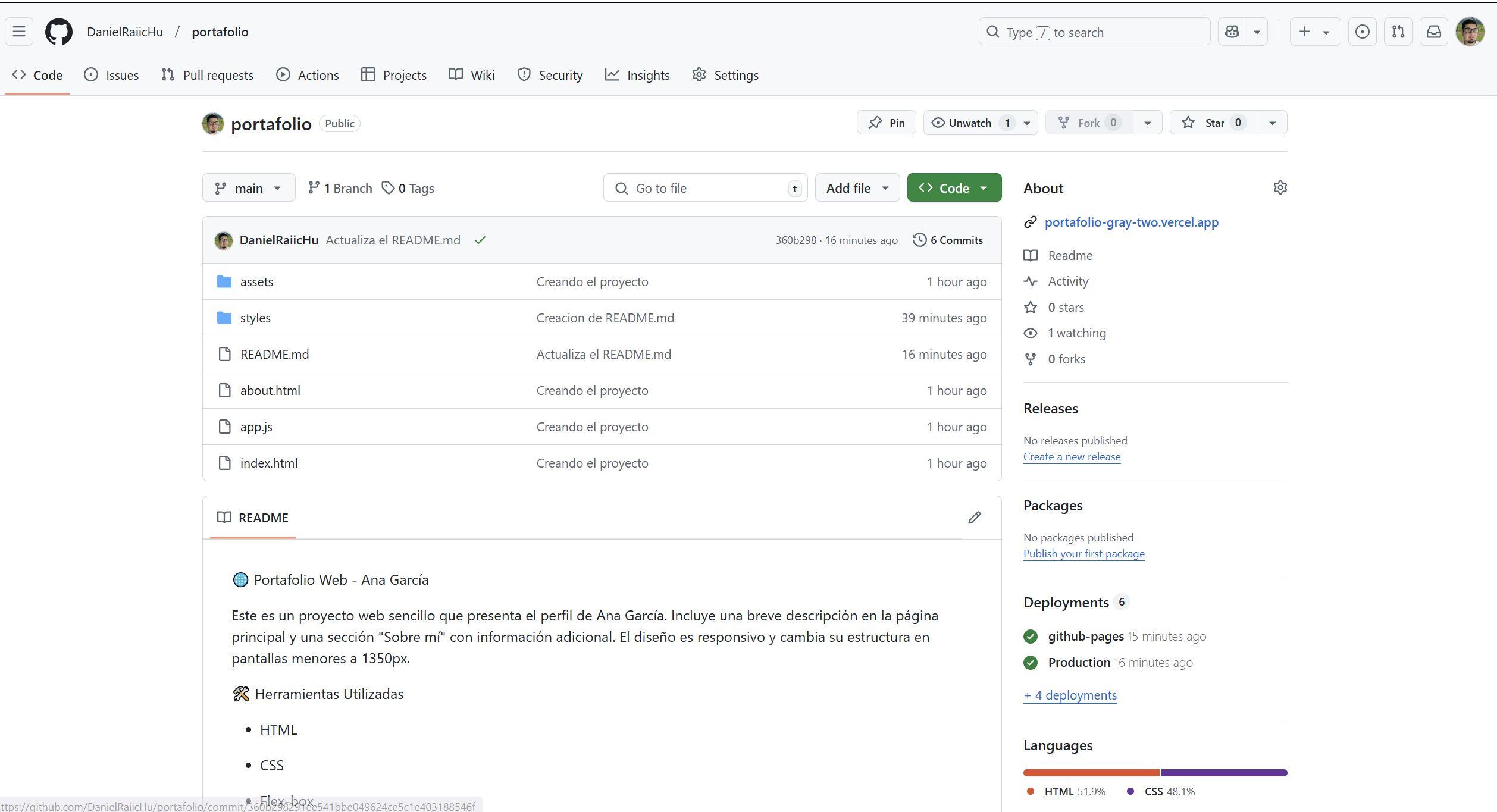The image size is (1497, 812).
Task: Open the index.html file
Action: click(x=269, y=463)
